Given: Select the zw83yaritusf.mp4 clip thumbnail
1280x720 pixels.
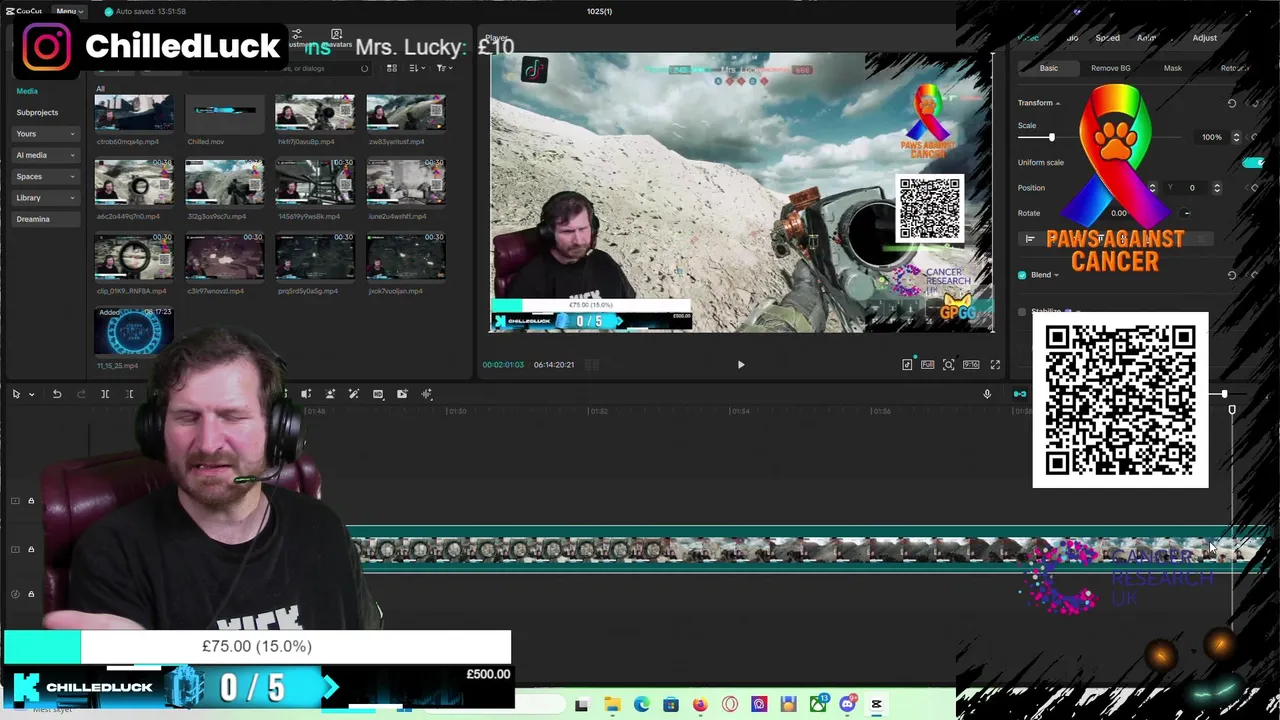Looking at the screenshot, I should 405,114.
